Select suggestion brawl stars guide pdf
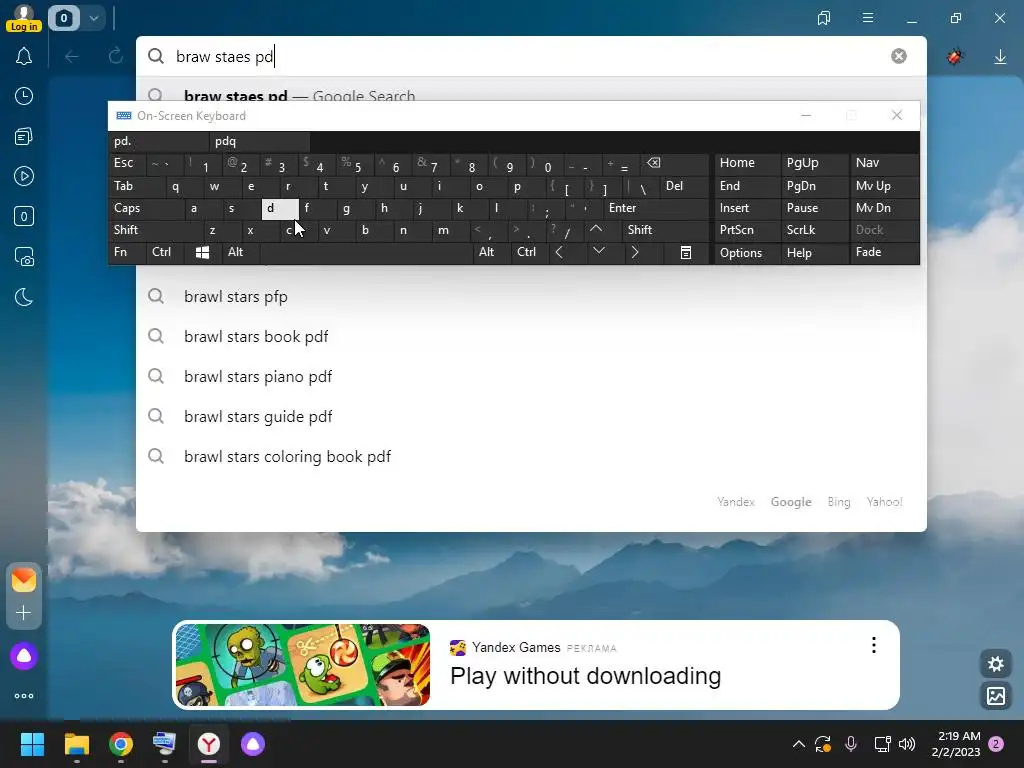The width and height of the screenshot is (1024, 768). 531,416
